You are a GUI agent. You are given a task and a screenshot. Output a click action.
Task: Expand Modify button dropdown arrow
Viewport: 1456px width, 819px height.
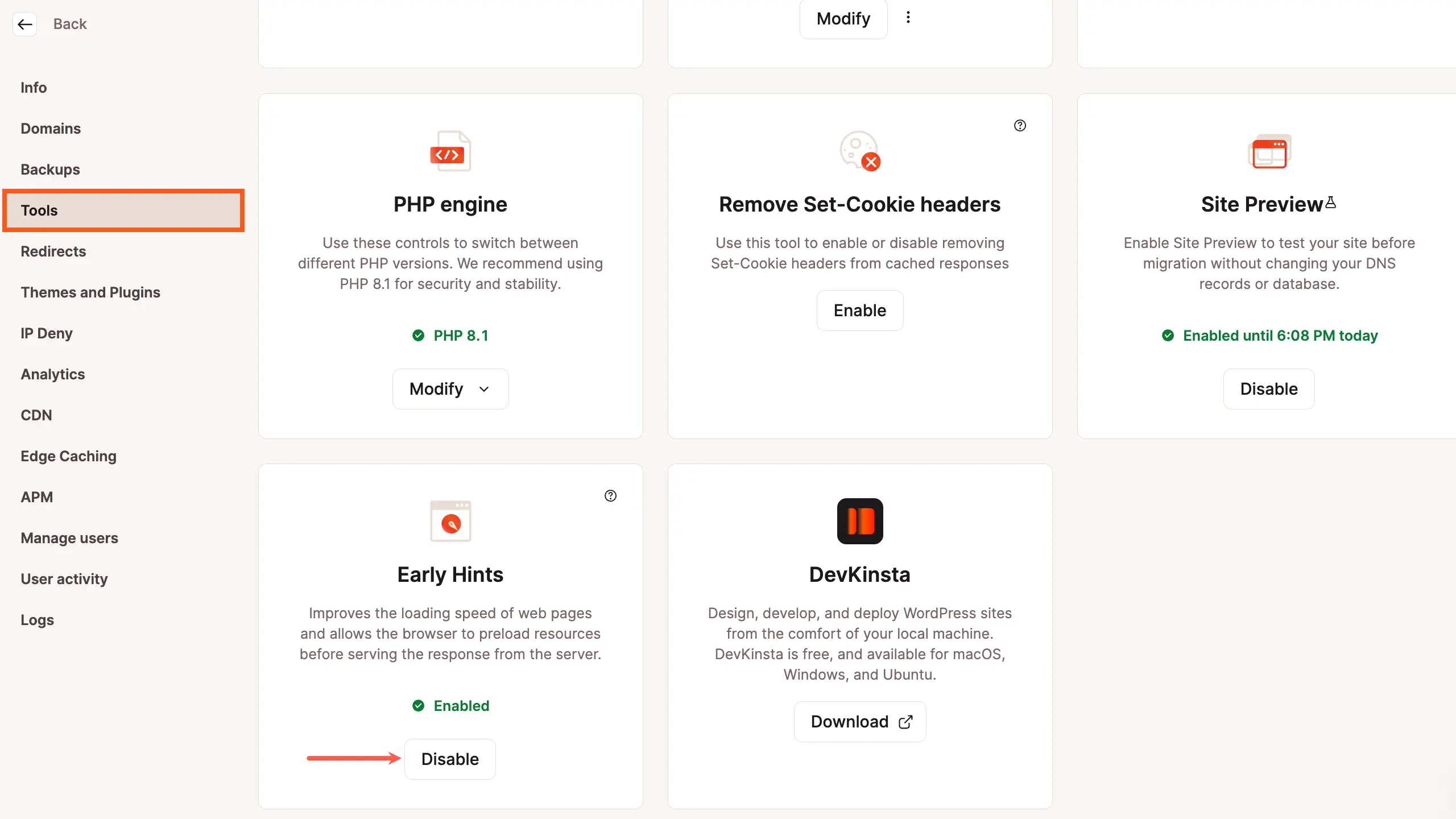(484, 389)
